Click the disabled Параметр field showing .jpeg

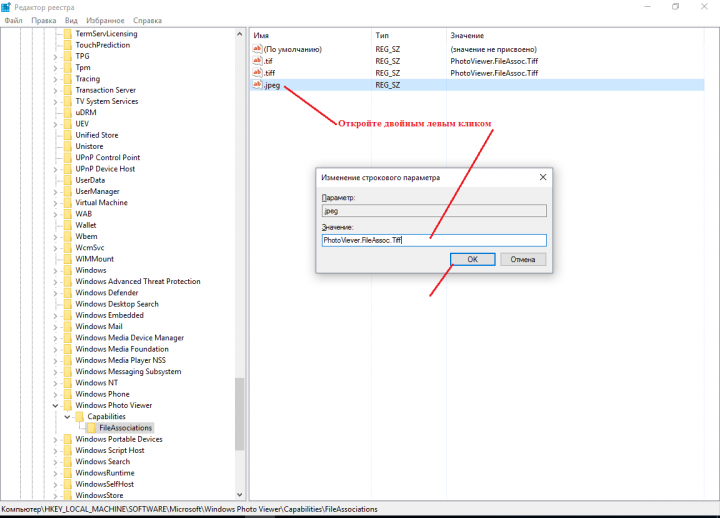click(x=434, y=211)
